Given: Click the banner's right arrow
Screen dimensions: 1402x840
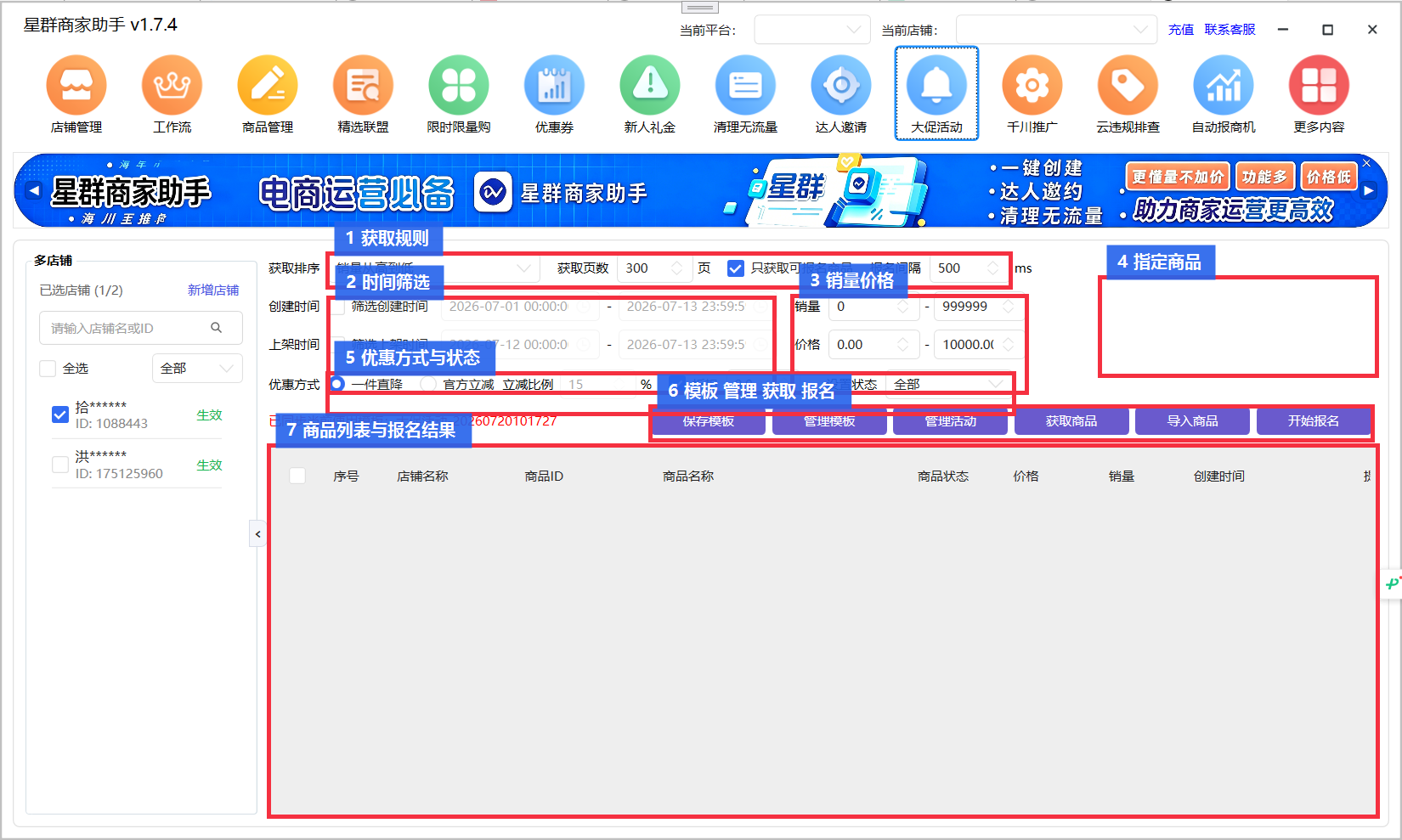Looking at the screenshot, I should pos(1369,190).
